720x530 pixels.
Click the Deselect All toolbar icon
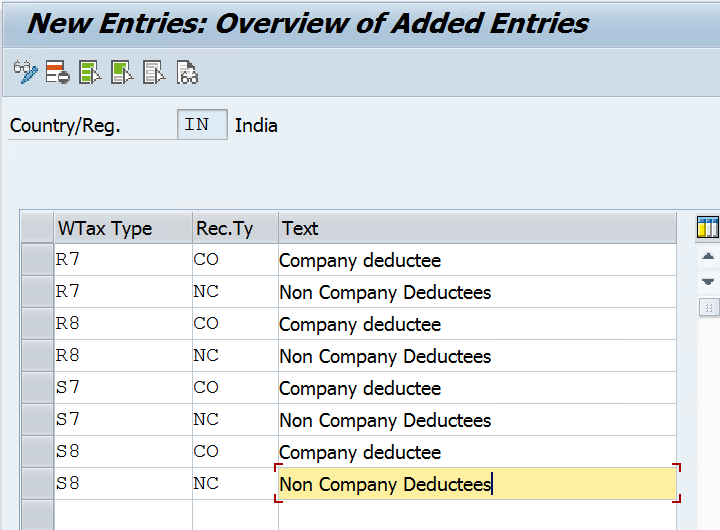pos(154,73)
